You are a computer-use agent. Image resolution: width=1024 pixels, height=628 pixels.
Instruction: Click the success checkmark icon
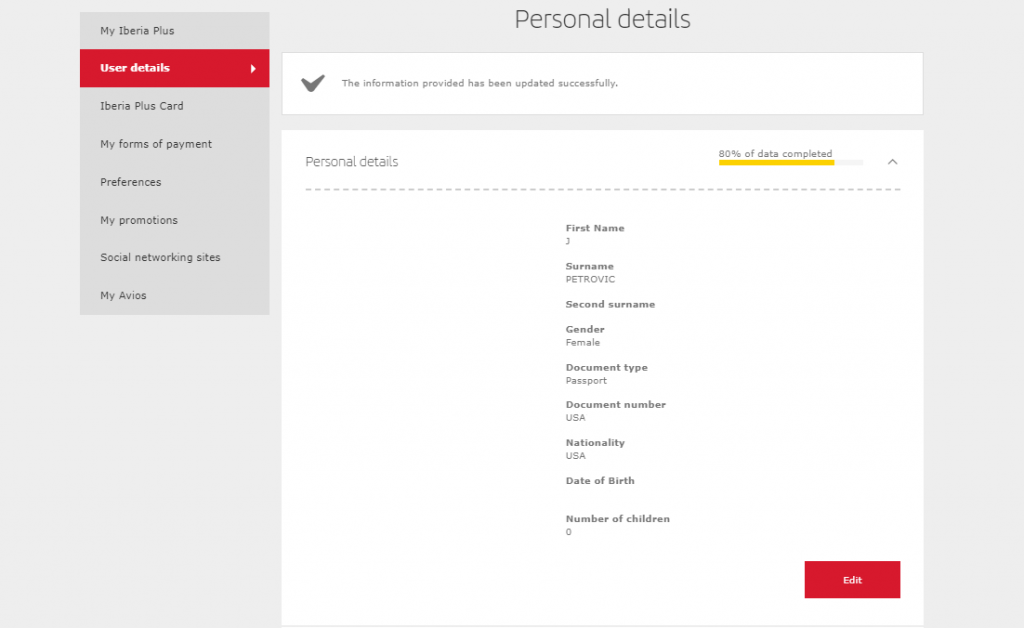pos(313,83)
